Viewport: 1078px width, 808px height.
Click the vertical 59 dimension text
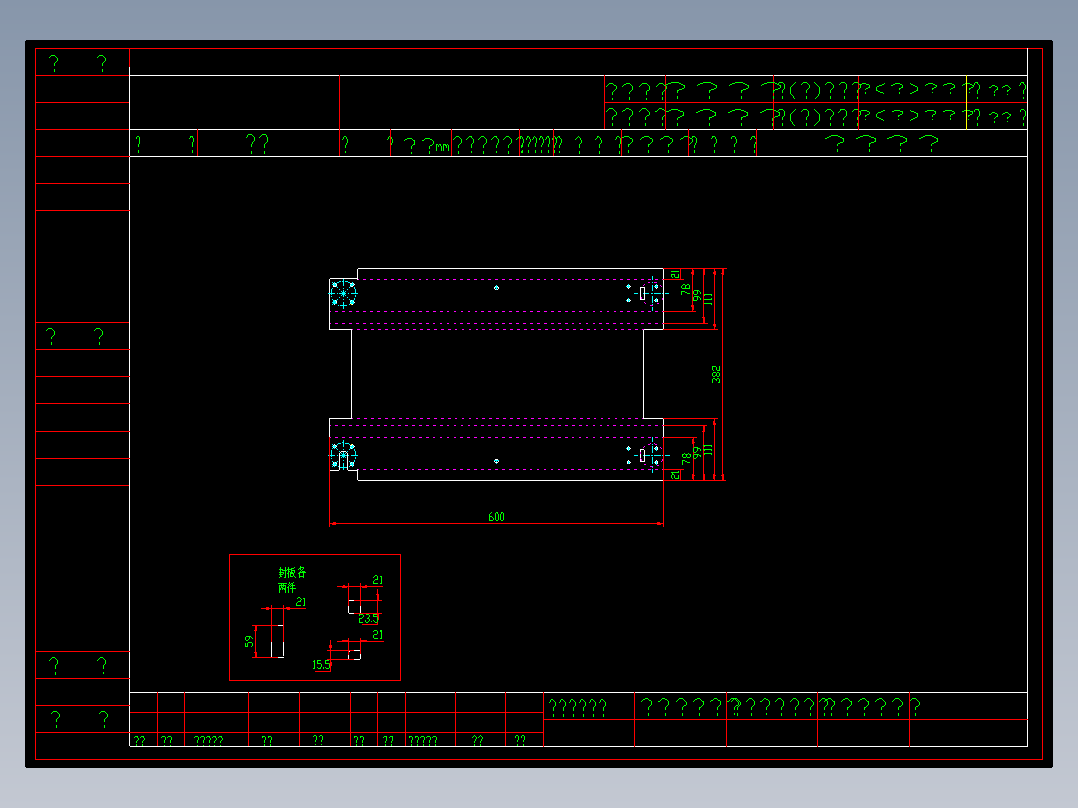249,641
